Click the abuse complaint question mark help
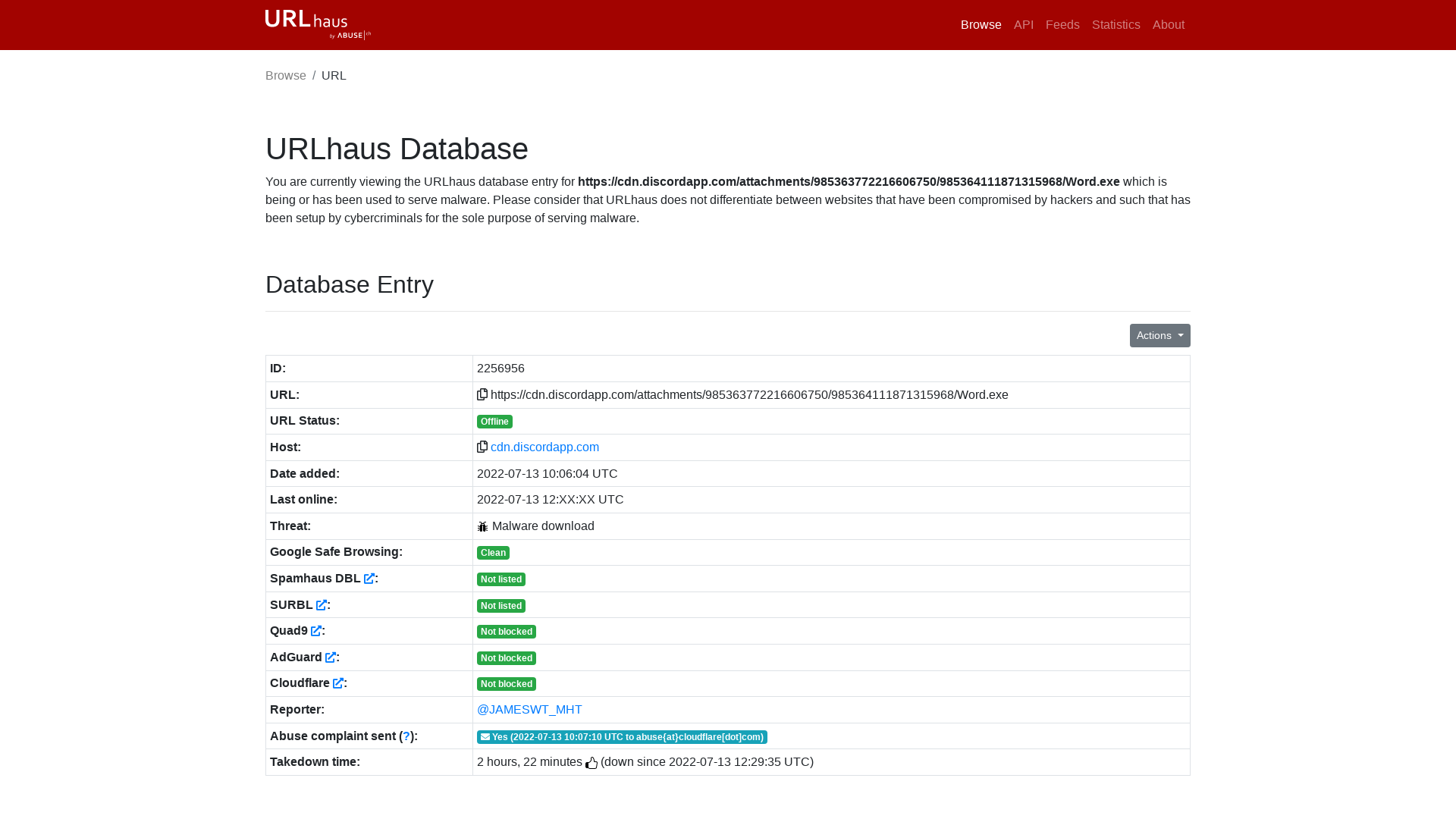1456x819 pixels. pos(406,736)
